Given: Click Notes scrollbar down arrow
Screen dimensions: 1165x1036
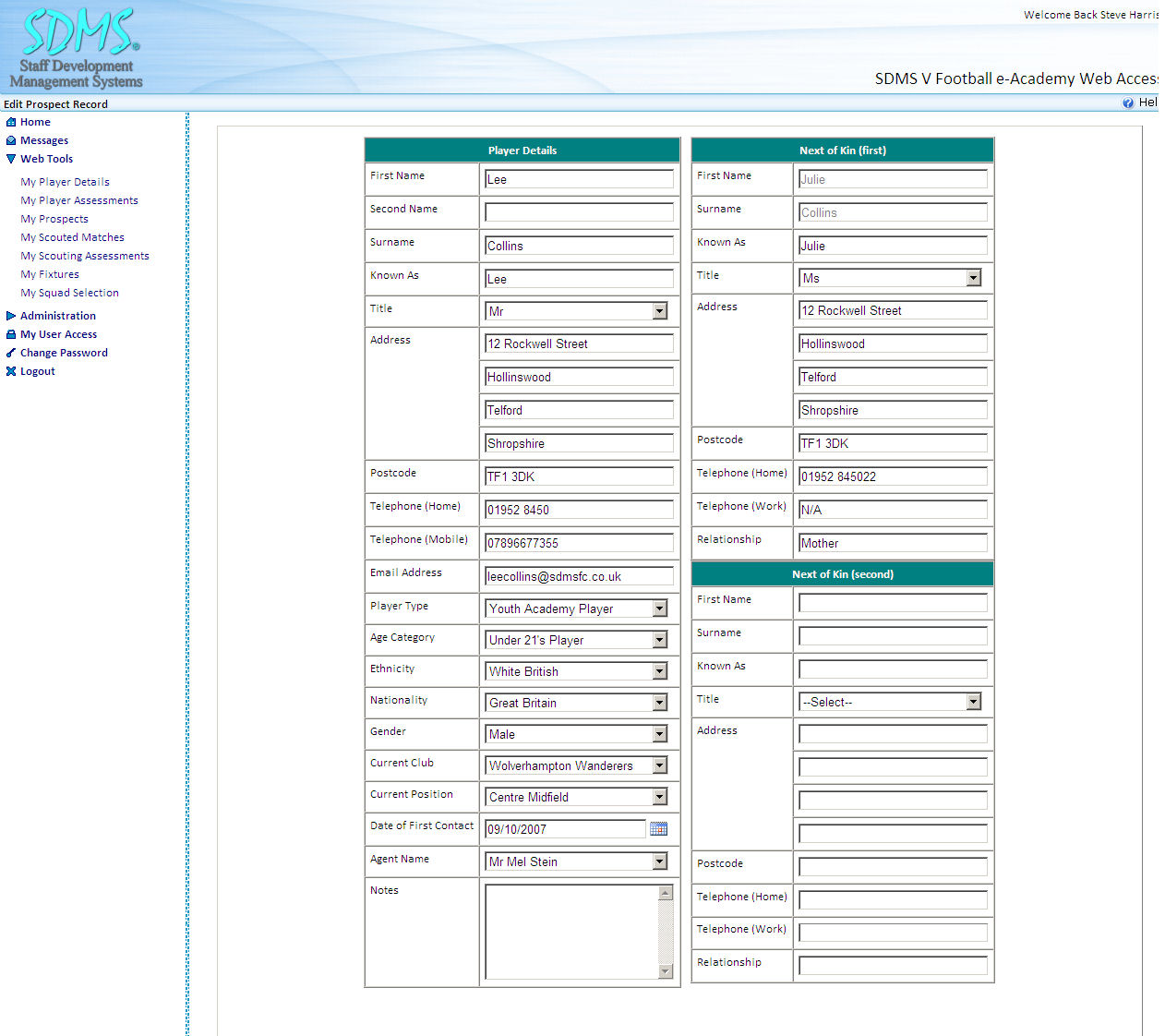Looking at the screenshot, I should tap(666, 971).
